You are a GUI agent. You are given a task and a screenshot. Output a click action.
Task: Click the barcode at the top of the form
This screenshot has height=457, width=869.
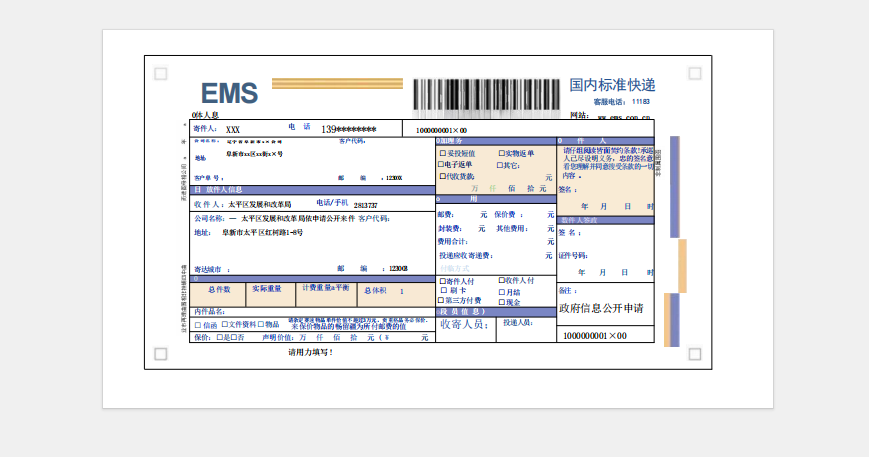click(487, 96)
